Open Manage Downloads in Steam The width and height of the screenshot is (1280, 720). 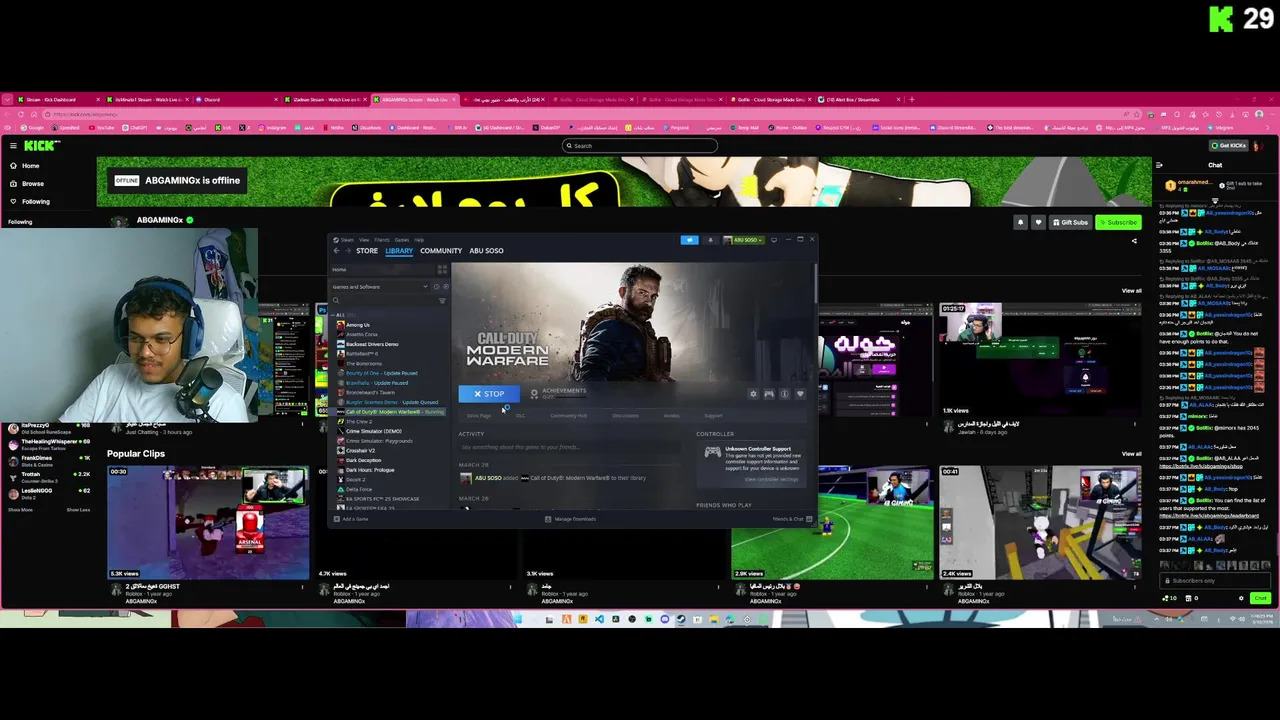[570, 519]
